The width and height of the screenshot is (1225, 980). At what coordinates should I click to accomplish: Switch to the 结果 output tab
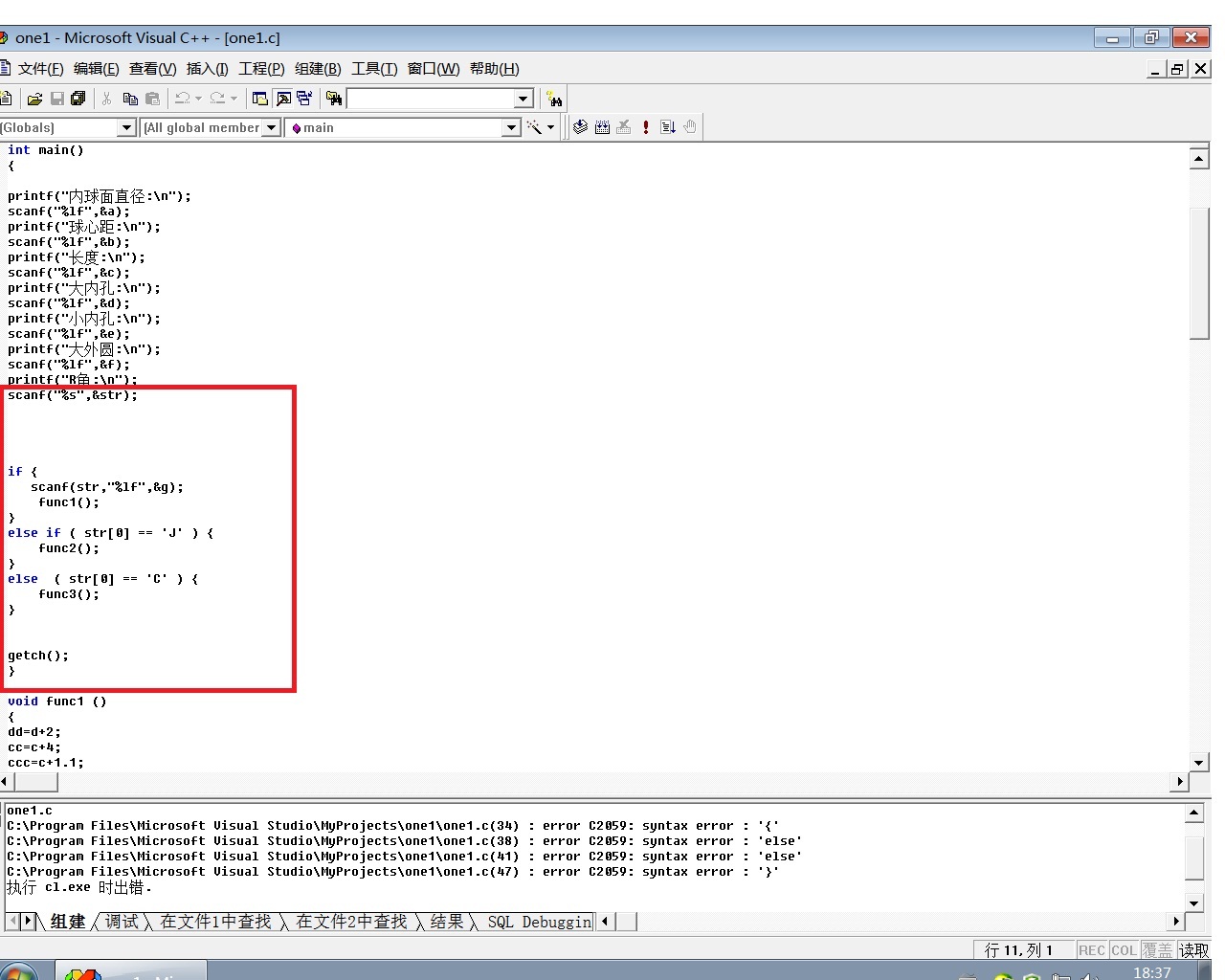(447, 922)
